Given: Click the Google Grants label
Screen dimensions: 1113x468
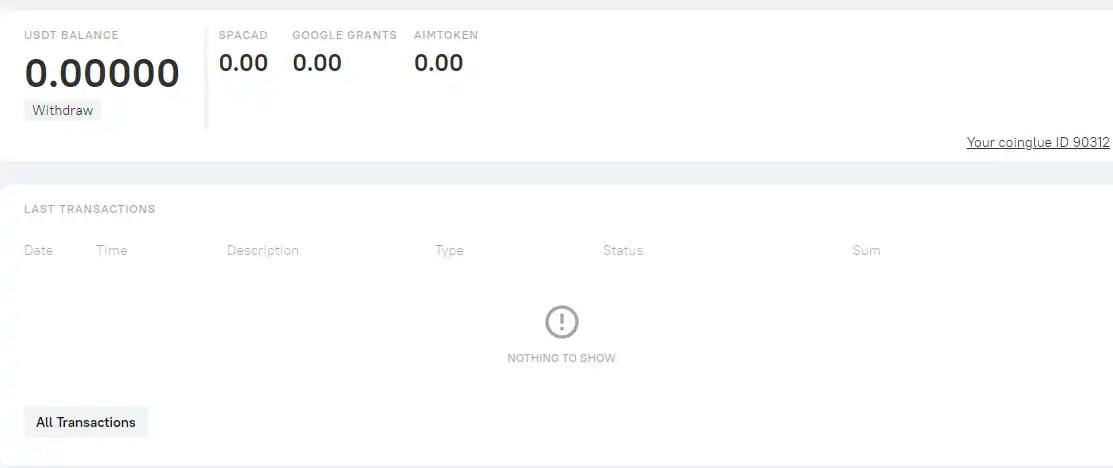Looking at the screenshot, I should pyautogui.click(x=344, y=35).
